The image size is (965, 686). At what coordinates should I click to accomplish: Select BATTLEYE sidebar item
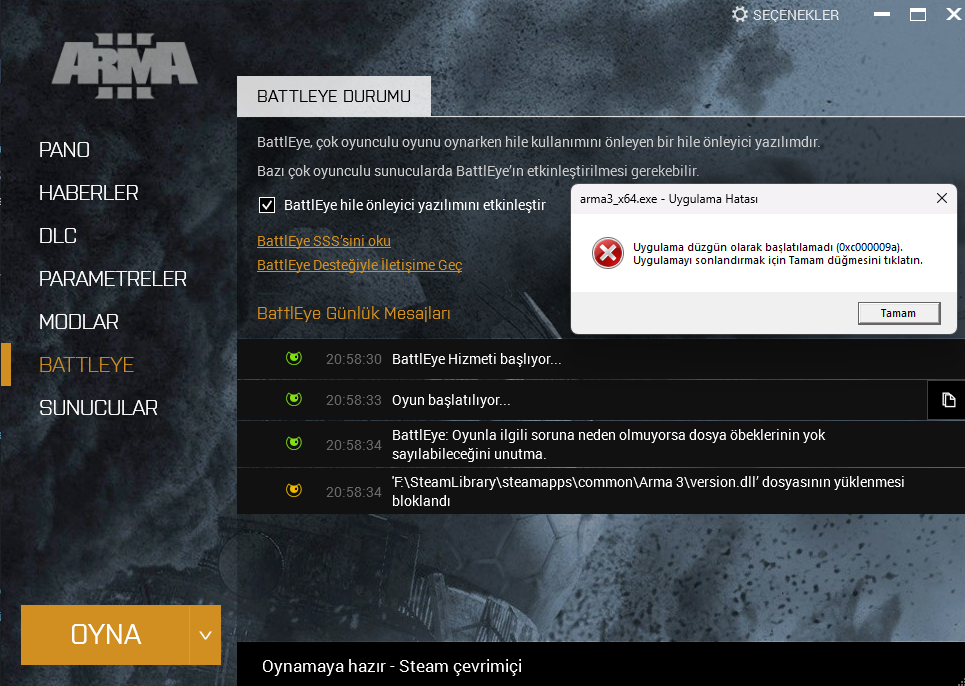pos(86,365)
